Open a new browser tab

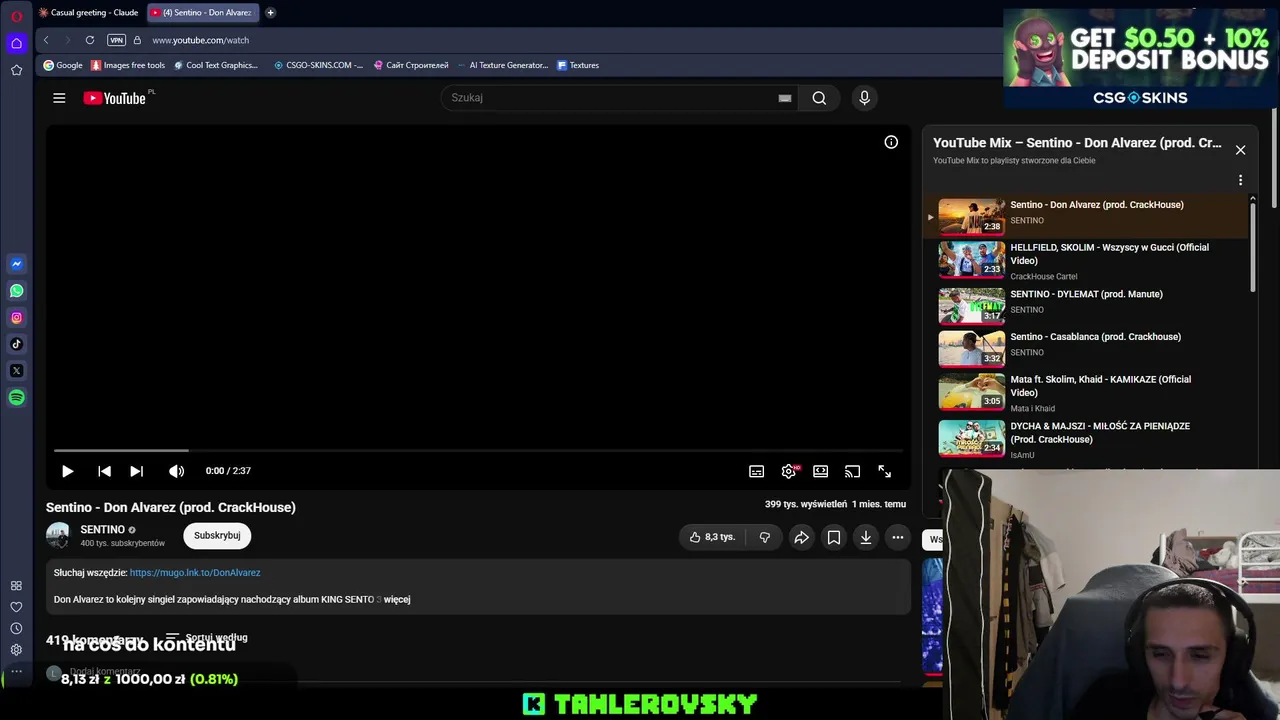click(x=270, y=12)
